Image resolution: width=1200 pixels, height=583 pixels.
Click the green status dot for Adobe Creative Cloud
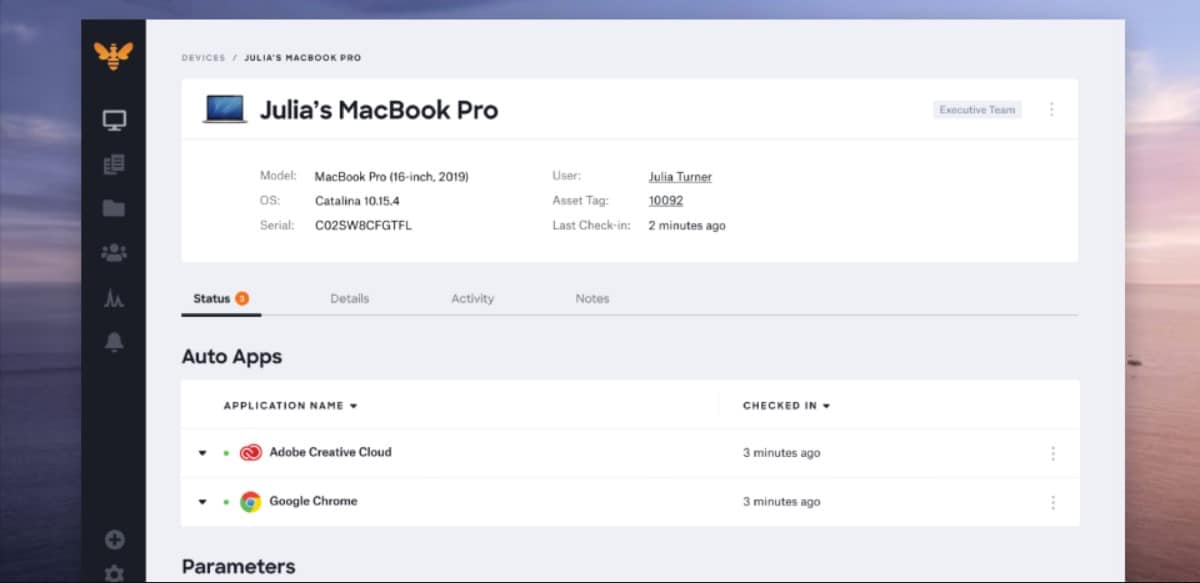click(x=225, y=453)
